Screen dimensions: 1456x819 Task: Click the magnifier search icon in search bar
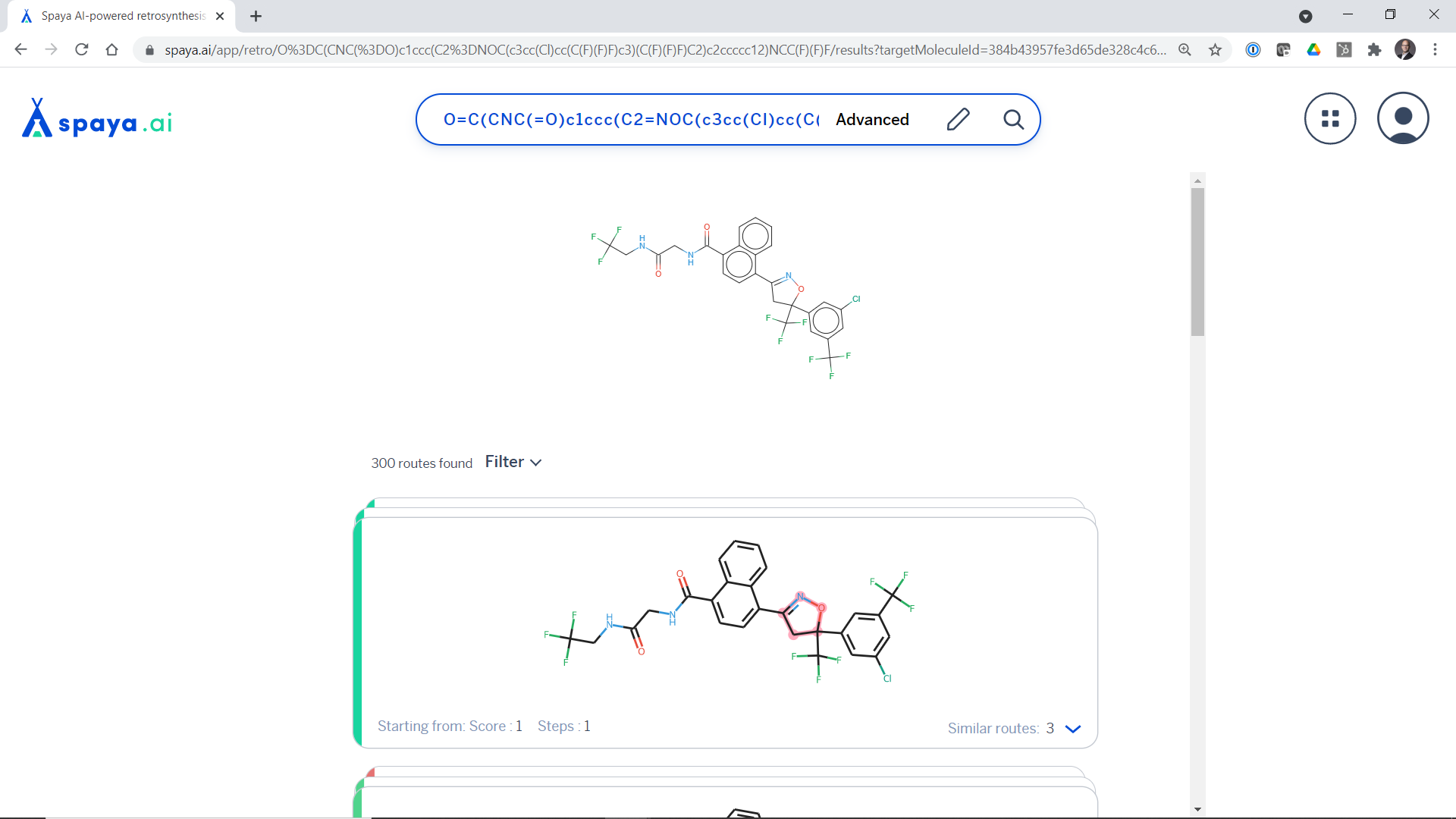click(x=1013, y=119)
